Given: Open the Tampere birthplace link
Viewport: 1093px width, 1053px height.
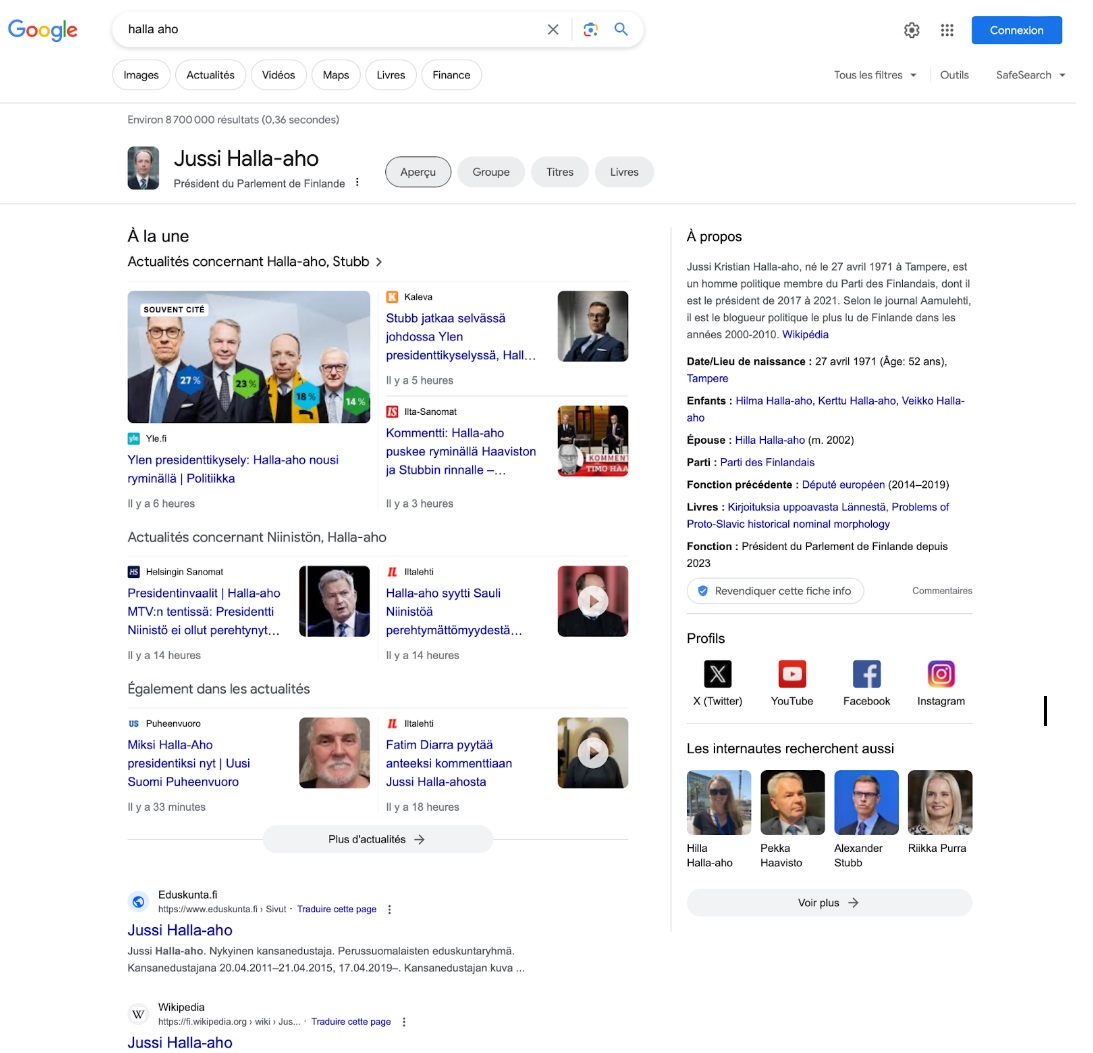Looking at the screenshot, I should [707, 378].
